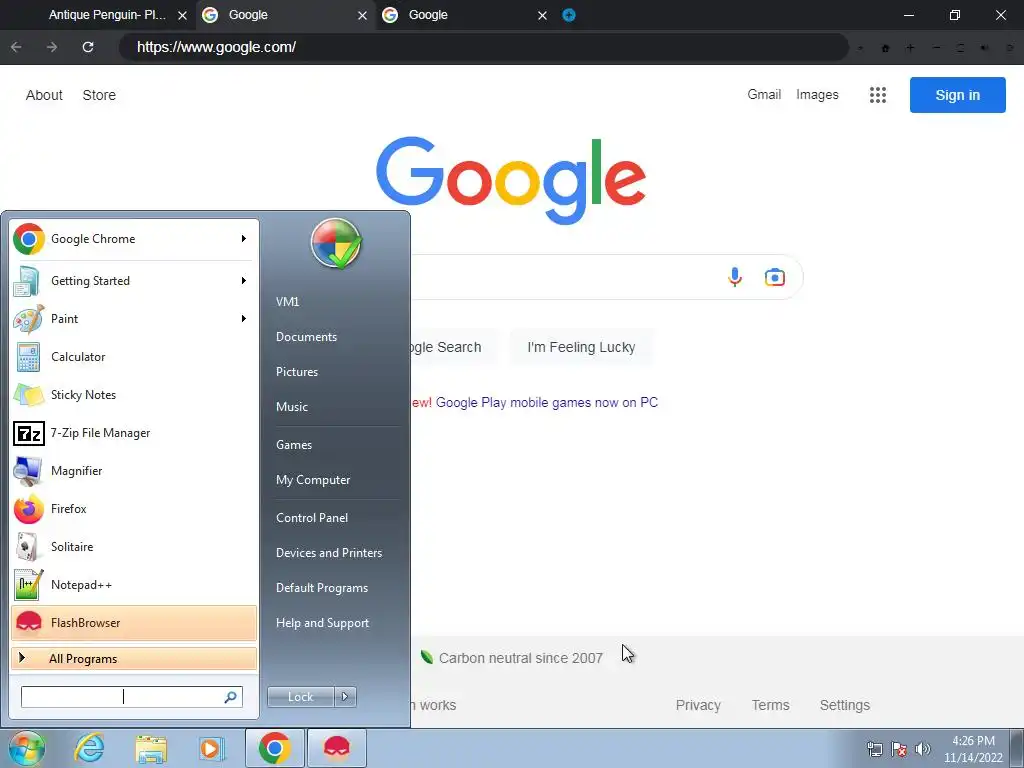
Task: Expand Google Chrome jump list arrow
Action: click(x=244, y=239)
